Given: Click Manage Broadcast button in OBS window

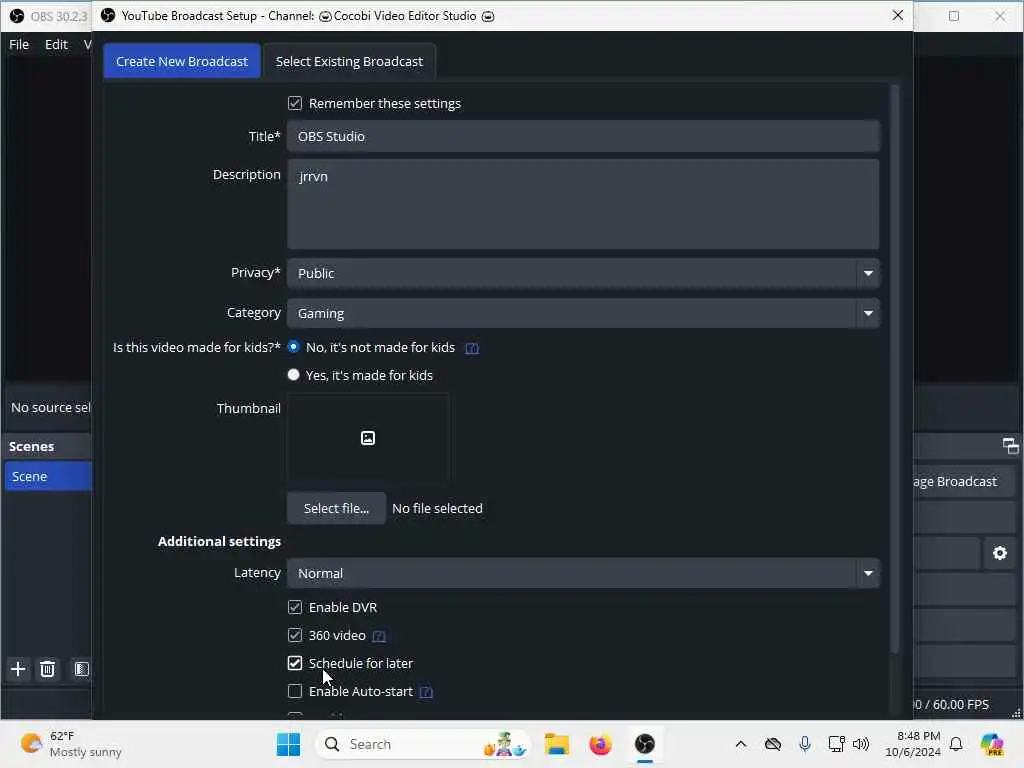Looking at the screenshot, I should pos(963,481).
